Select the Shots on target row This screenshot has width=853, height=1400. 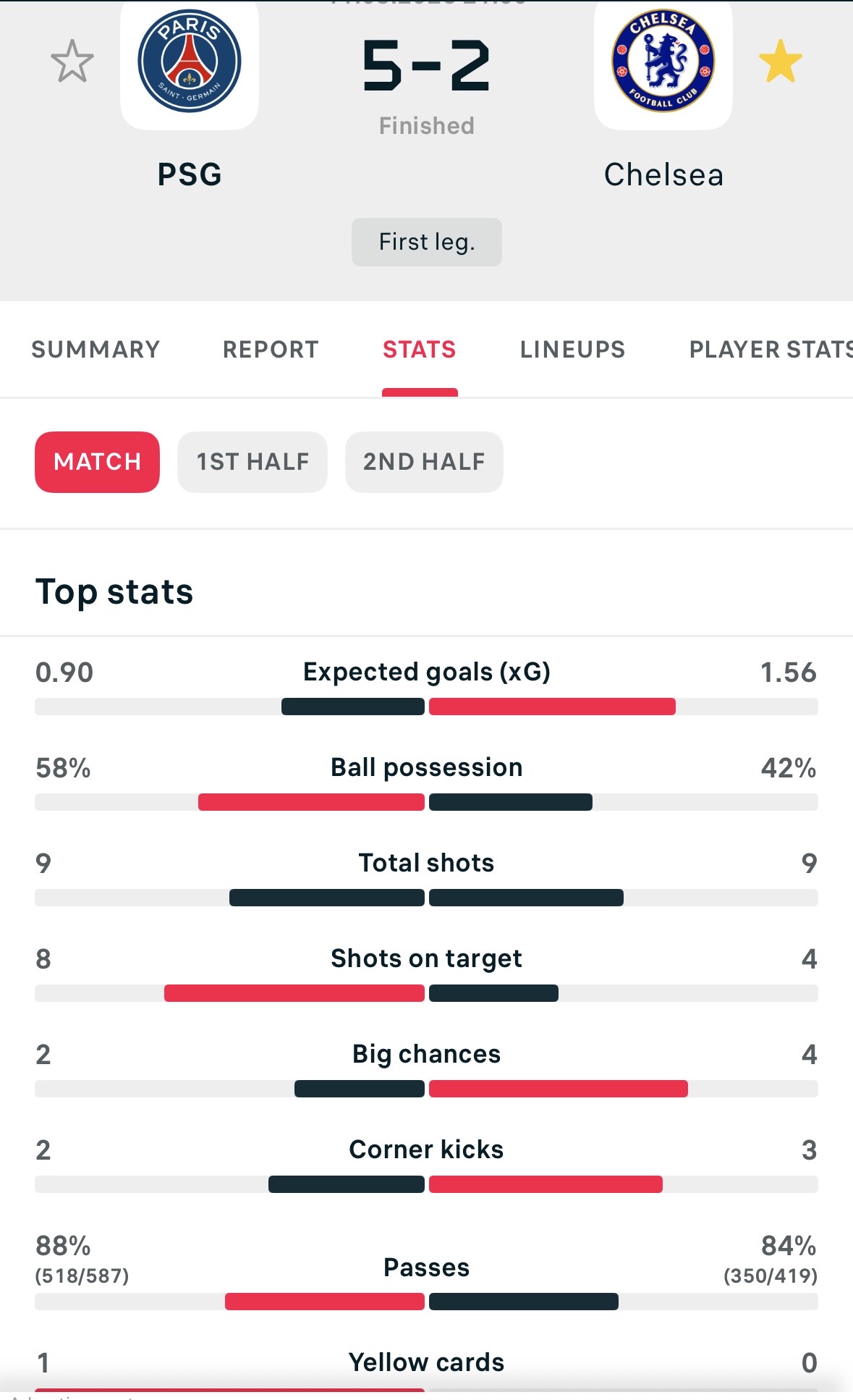coord(427,973)
